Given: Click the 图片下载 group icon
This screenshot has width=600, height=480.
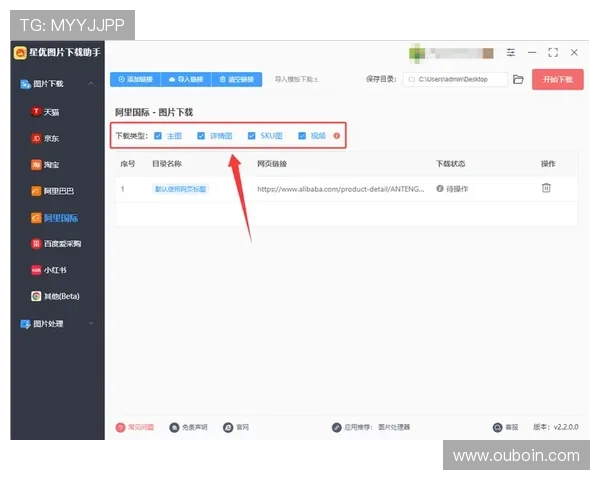Looking at the screenshot, I should 25,84.
